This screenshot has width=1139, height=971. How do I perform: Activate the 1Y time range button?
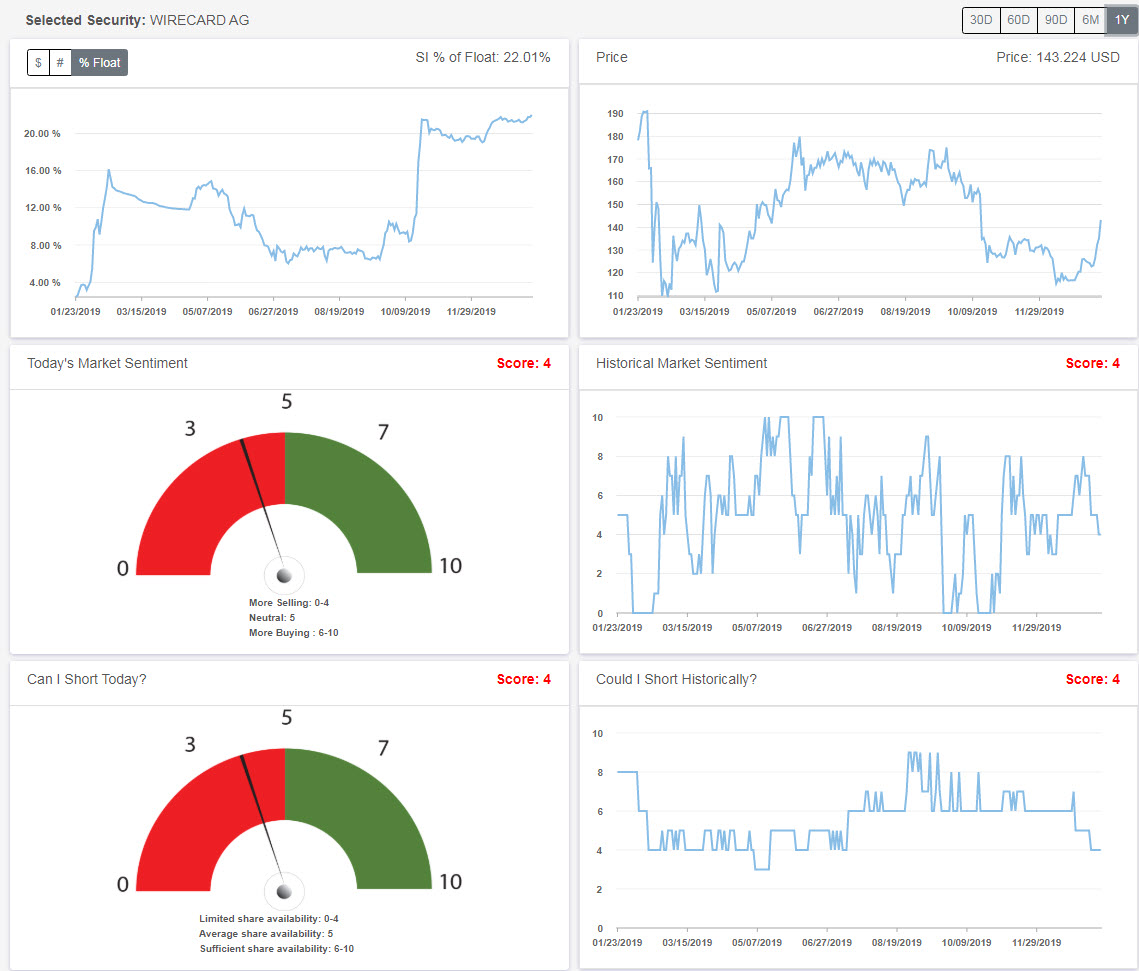1122,19
